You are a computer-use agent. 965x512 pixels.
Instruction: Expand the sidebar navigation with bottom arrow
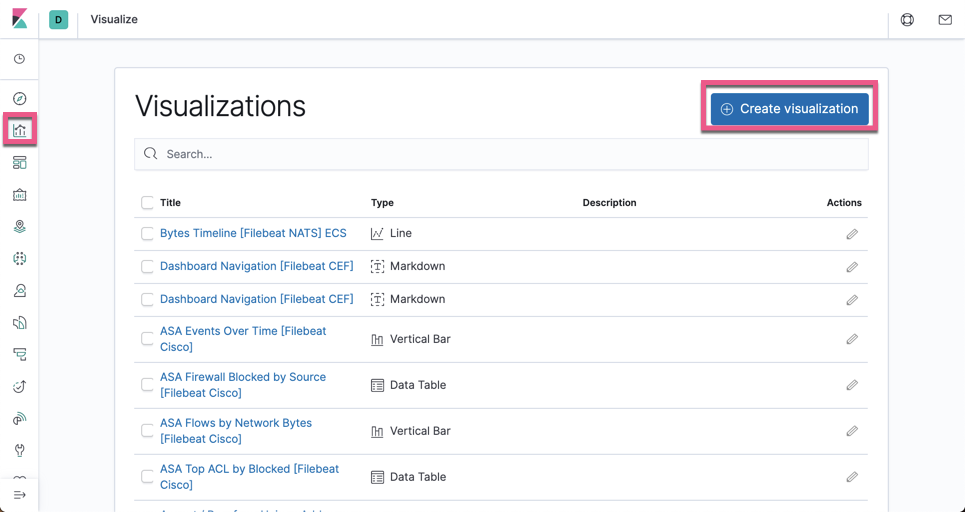[x=20, y=495]
